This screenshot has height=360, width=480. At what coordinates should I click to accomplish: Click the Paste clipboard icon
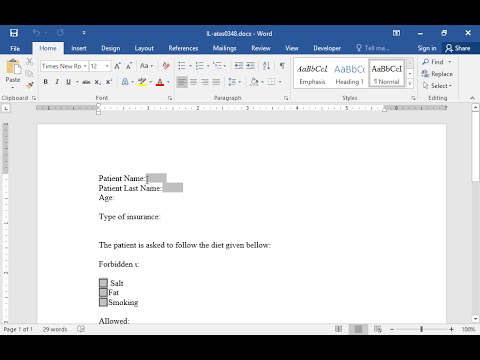tap(13, 66)
